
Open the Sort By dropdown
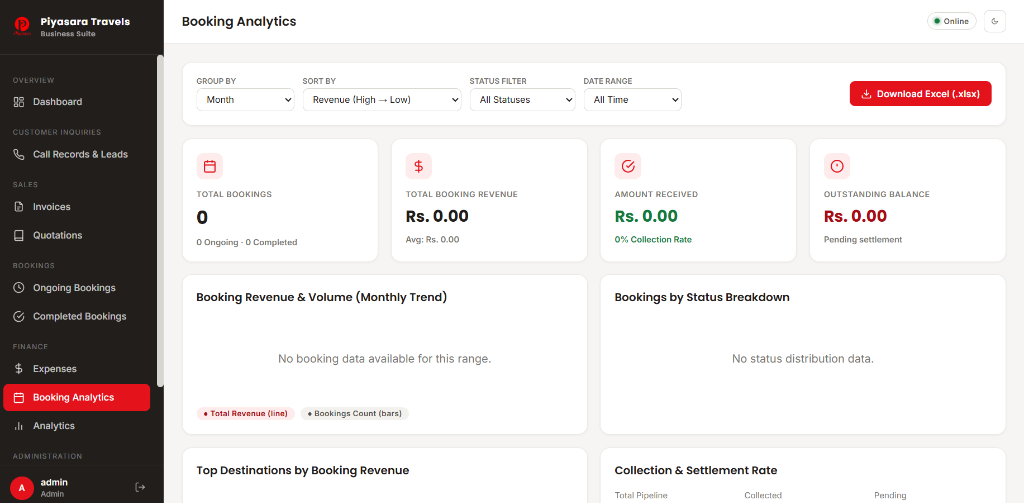(382, 100)
